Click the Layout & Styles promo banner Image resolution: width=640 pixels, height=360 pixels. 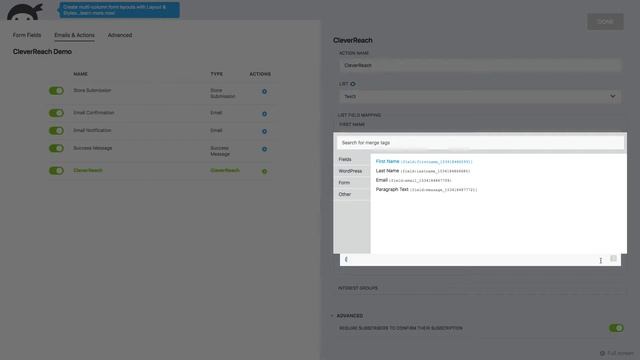click(x=120, y=10)
